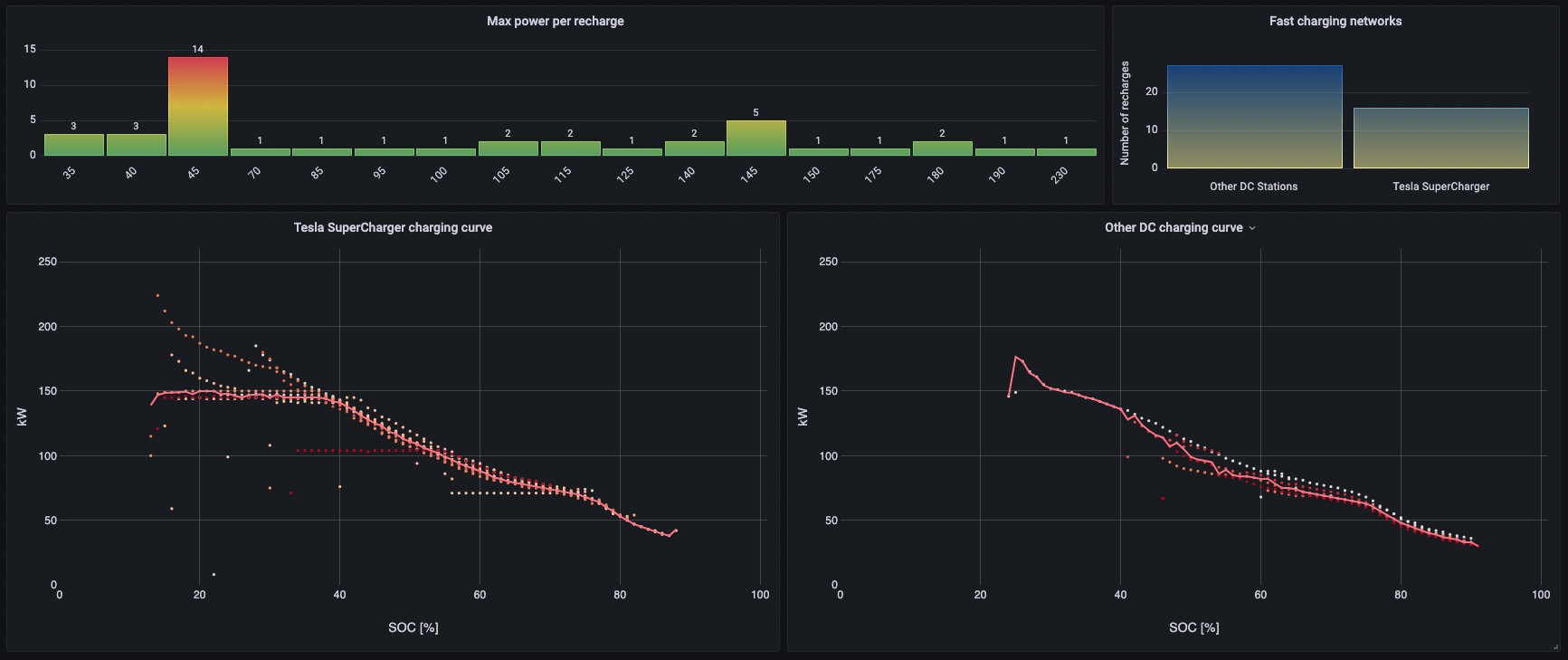Open the Max power per recharge panel title
This screenshot has height=660, width=1568.
(555, 21)
